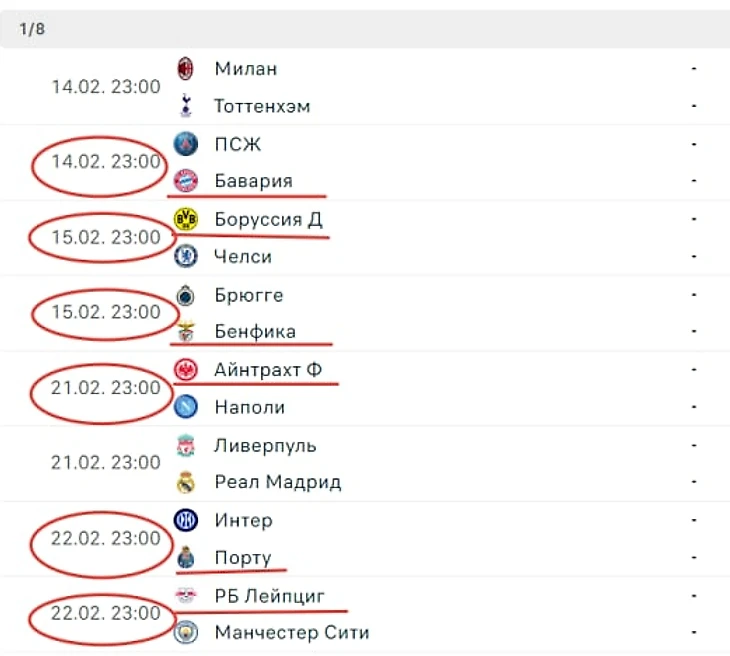Click the Боруссия Д yellow BVB logo
Image resolution: width=730 pixels, height=656 pixels.
(186, 219)
